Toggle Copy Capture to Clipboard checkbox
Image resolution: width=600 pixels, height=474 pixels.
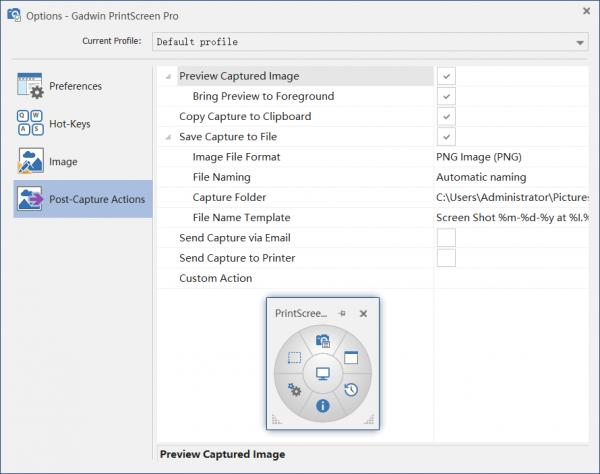(x=446, y=116)
